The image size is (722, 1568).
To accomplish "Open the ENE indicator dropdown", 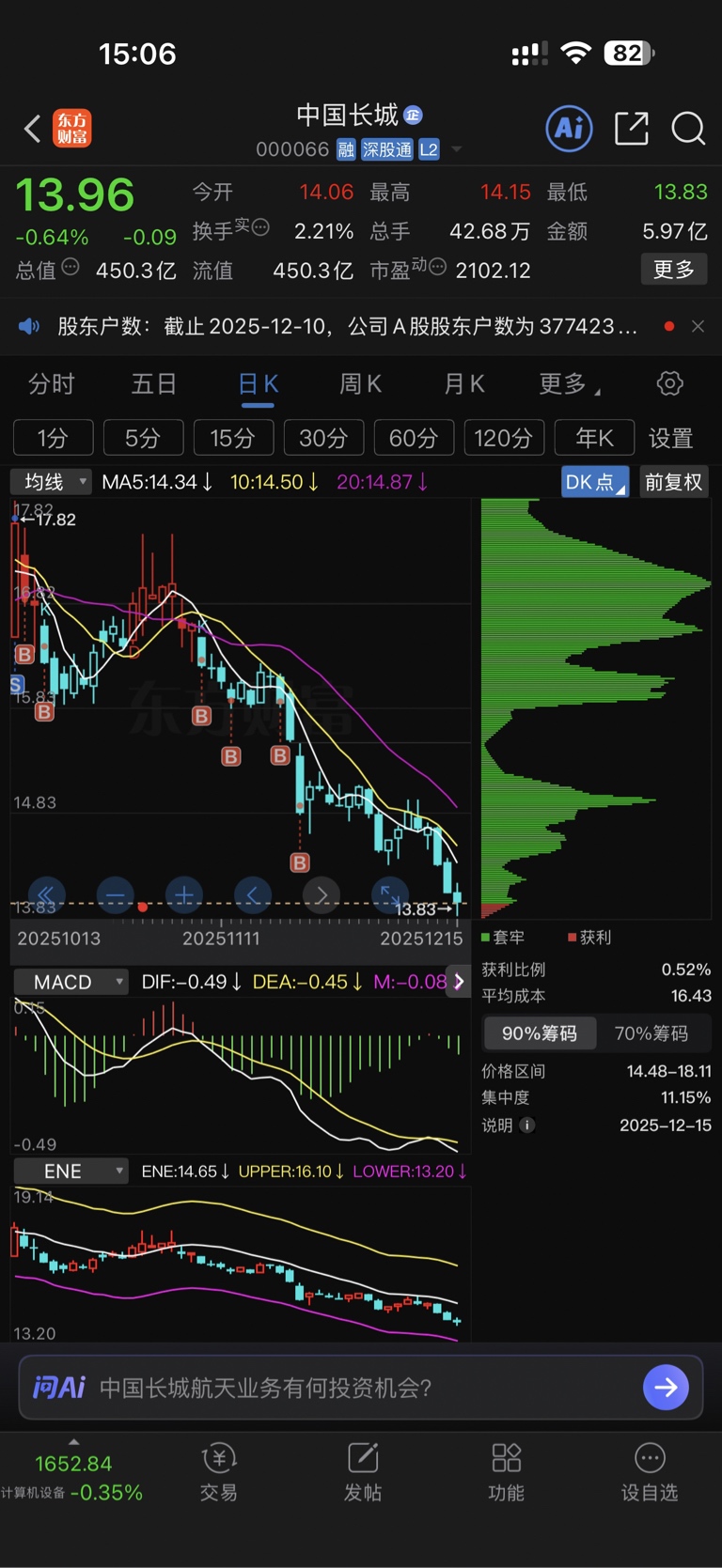I will (x=71, y=1172).
